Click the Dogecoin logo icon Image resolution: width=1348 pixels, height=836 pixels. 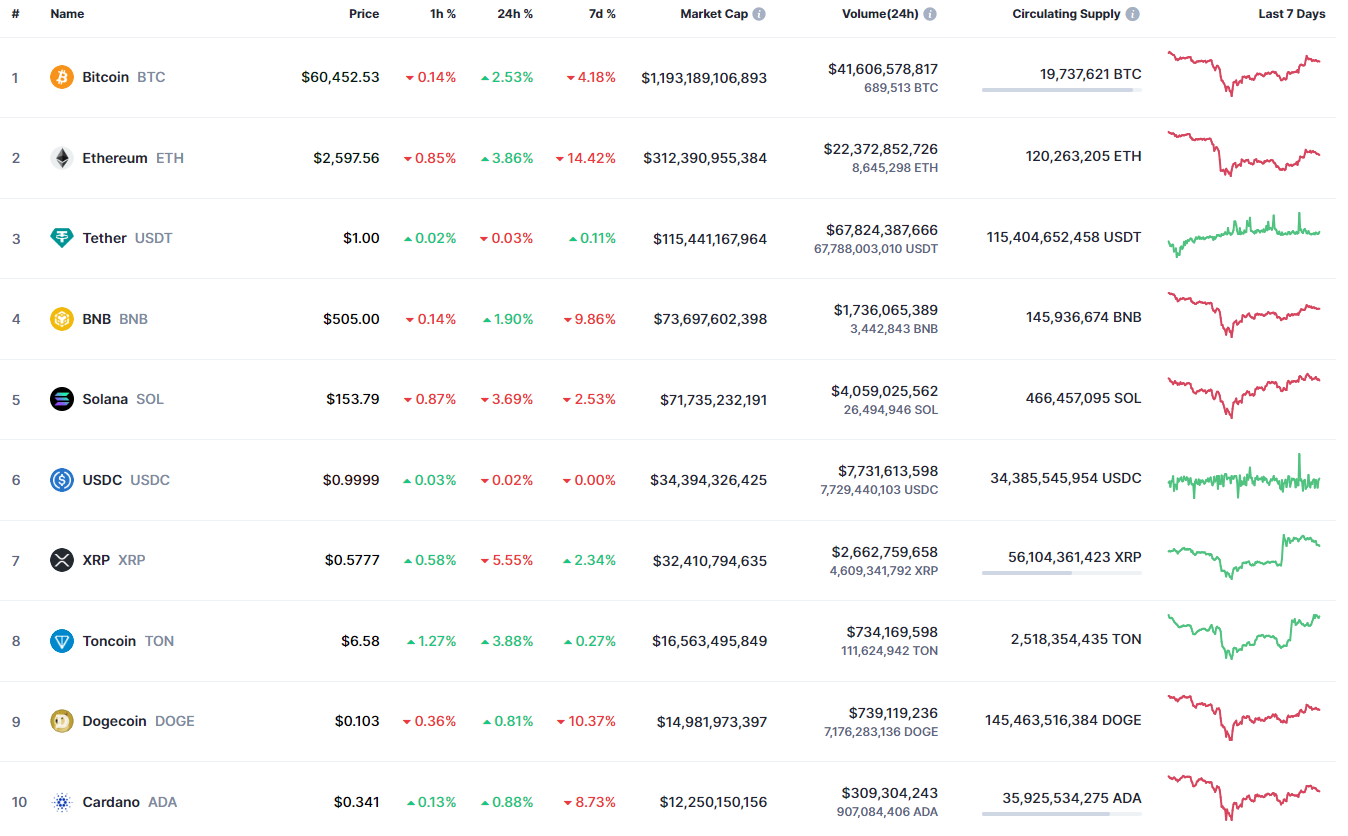(x=62, y=721)
